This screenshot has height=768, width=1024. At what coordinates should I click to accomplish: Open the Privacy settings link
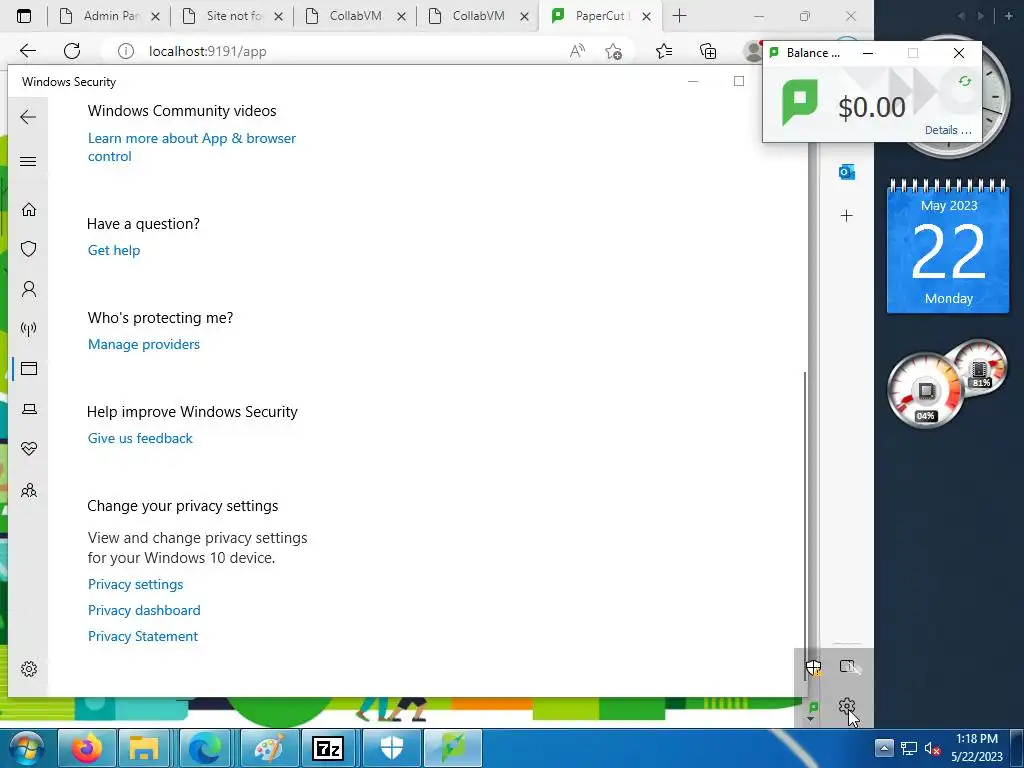click(135, 584)
